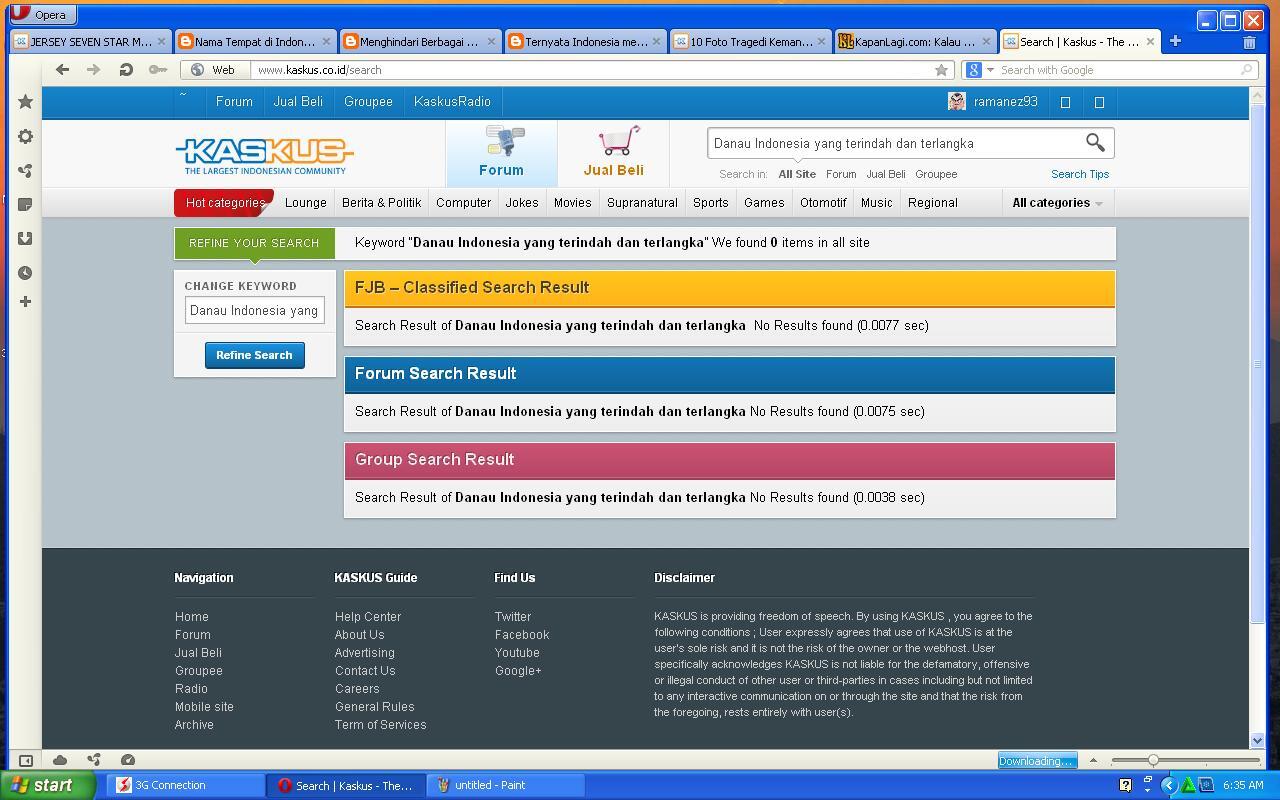The height and width of the screenshot is (800, 1280).
Task: Open a new tab with plus button
Action: (x=1175, y=41)
